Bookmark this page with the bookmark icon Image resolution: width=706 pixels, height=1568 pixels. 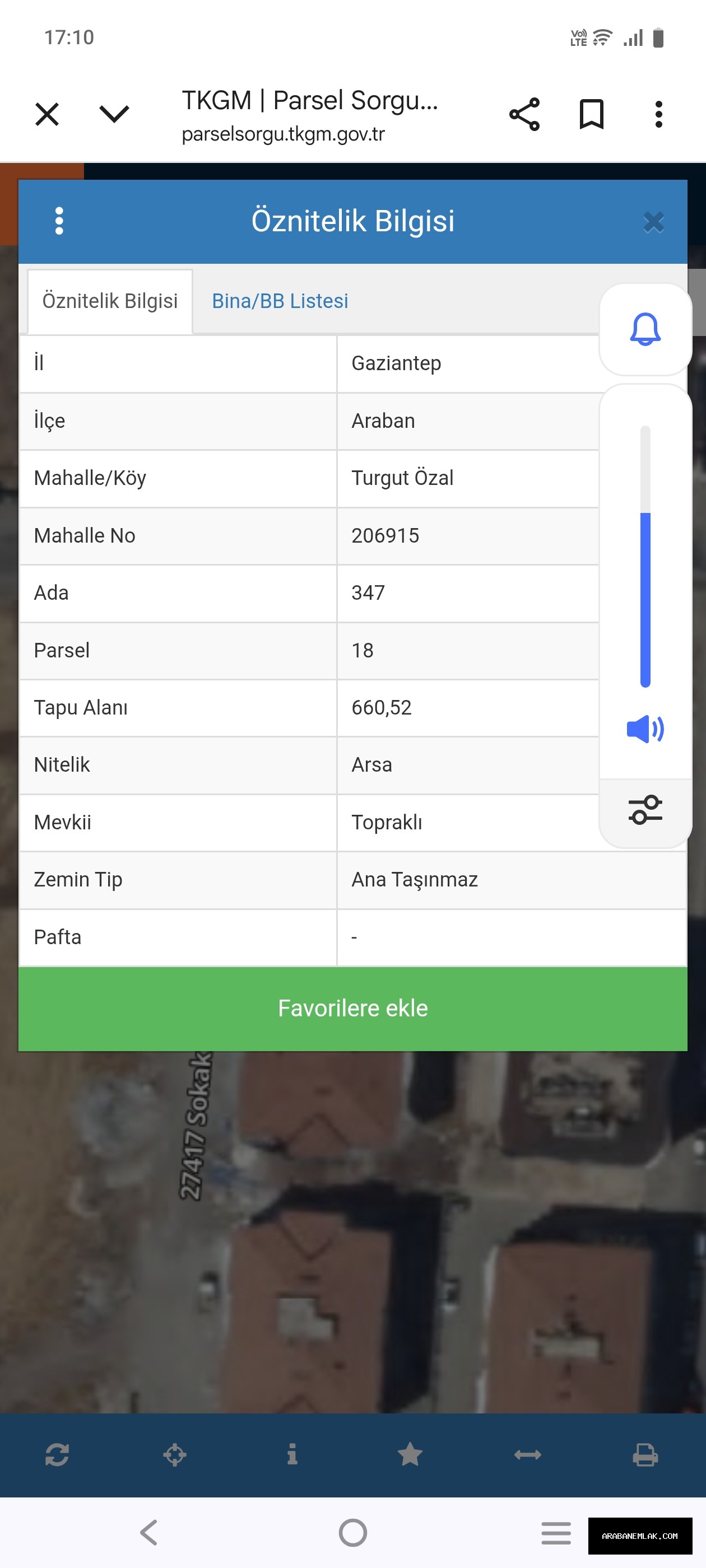(x=591, y=114)
